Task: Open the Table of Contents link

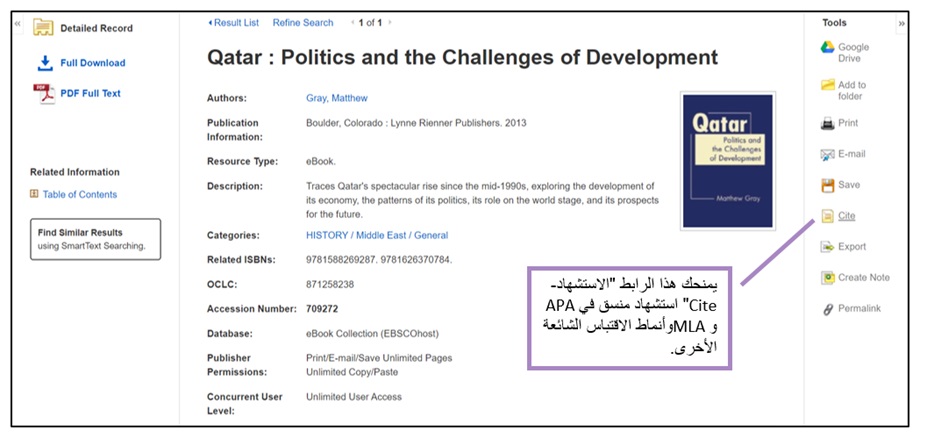Action: tap(79, 195)
